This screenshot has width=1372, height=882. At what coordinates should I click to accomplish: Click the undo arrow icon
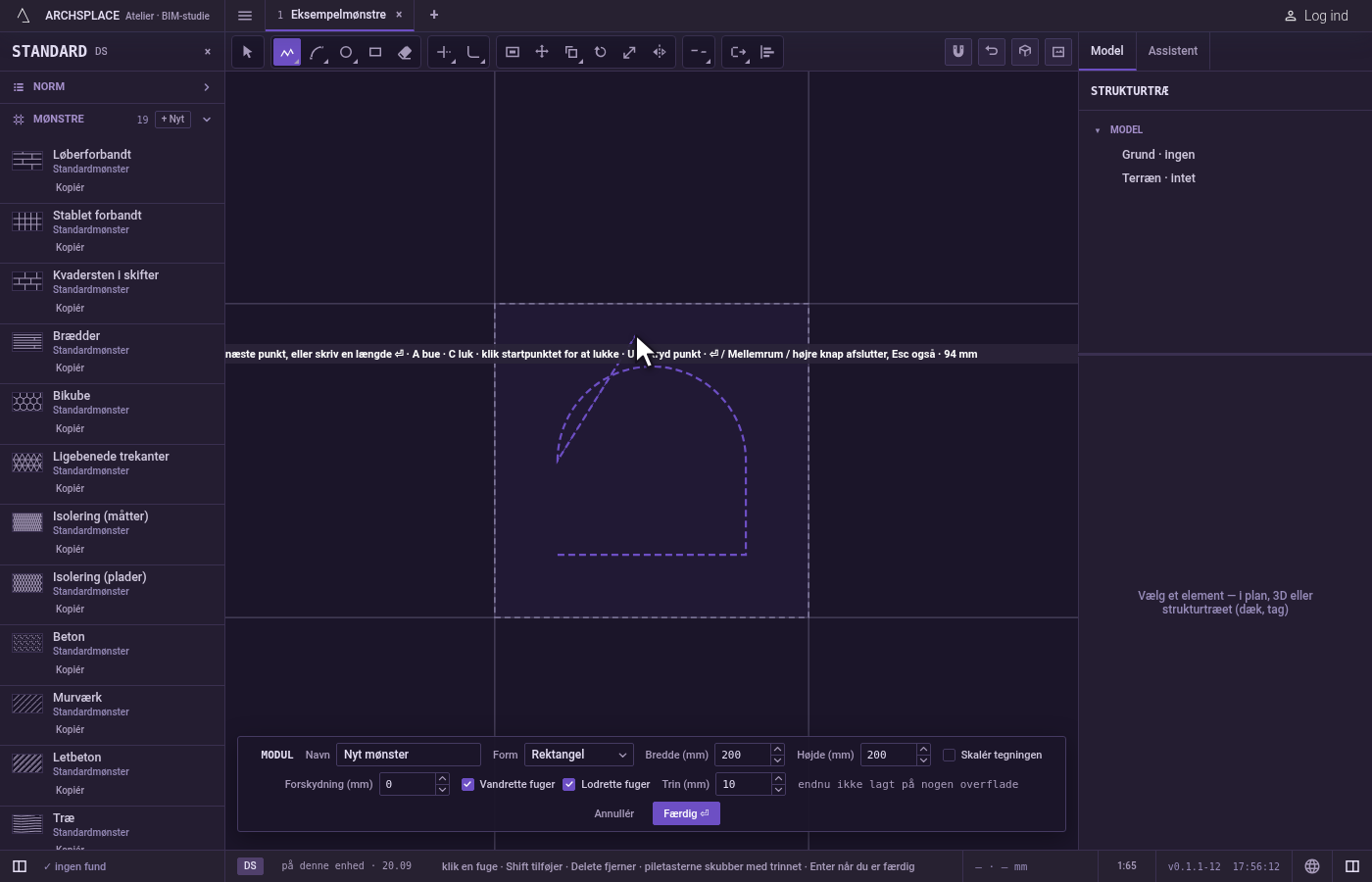[x=992, y=52]
